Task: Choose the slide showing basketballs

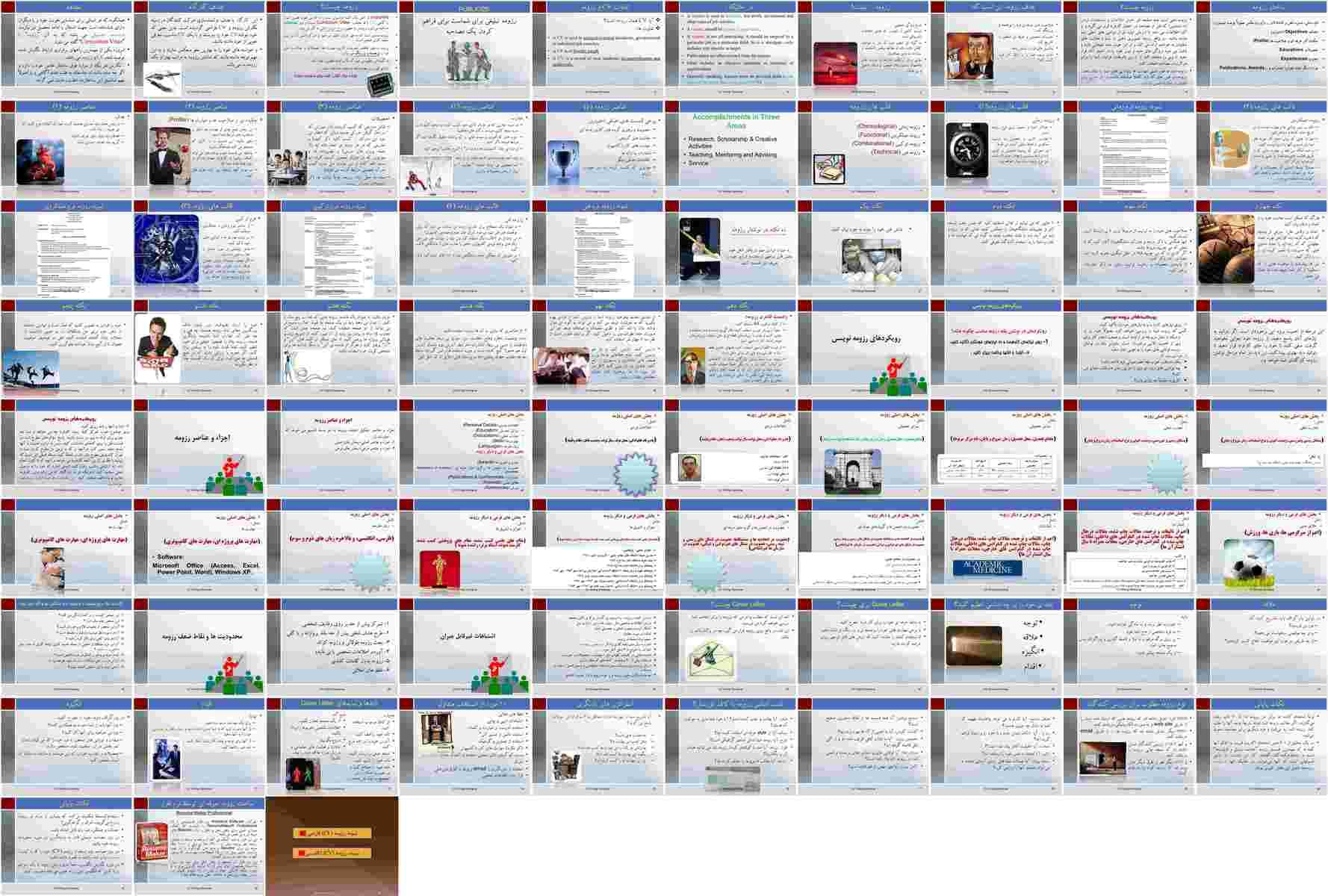Action: (x=1262, y=249)
